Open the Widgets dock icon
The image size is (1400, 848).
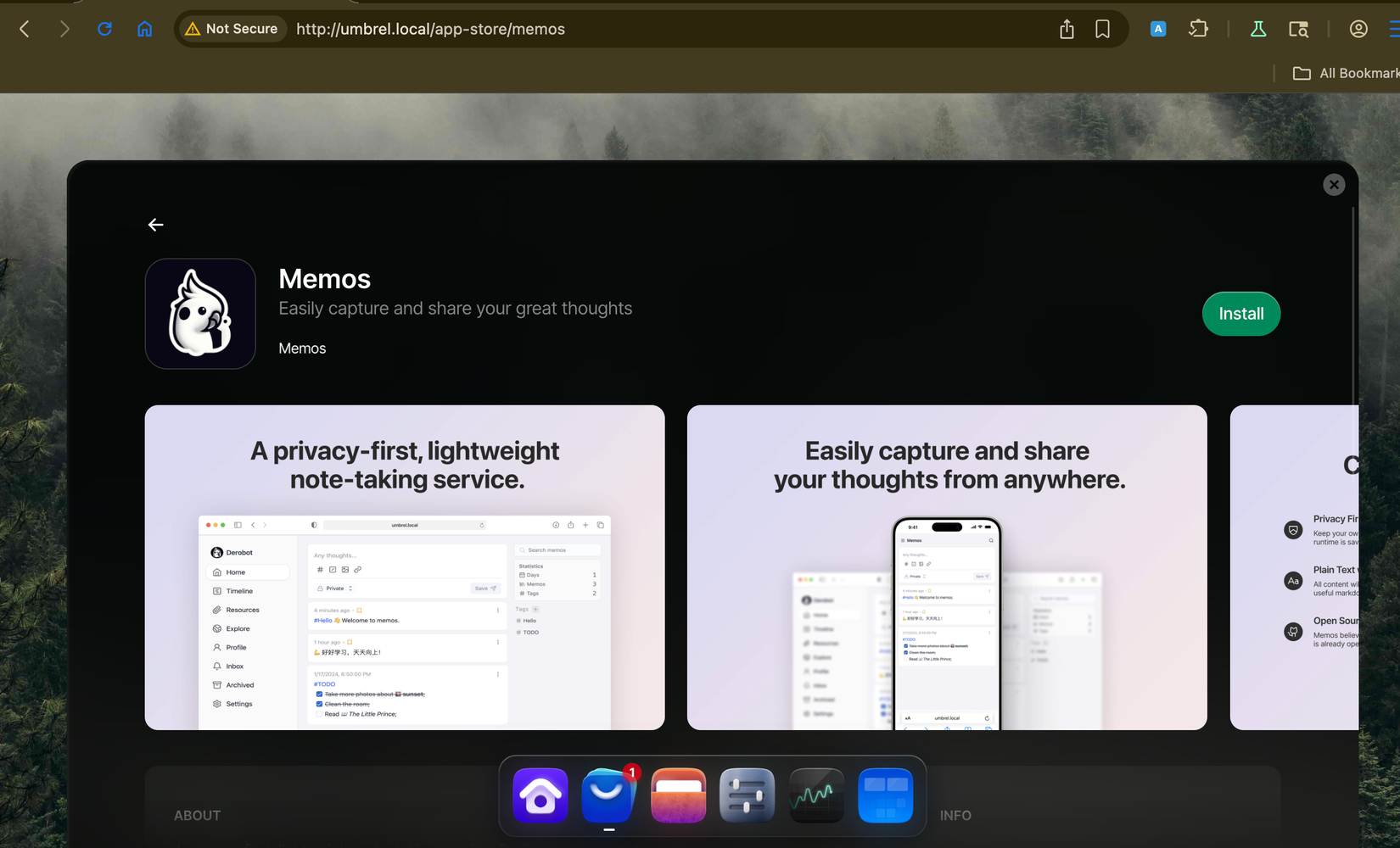tap(885, 795)
